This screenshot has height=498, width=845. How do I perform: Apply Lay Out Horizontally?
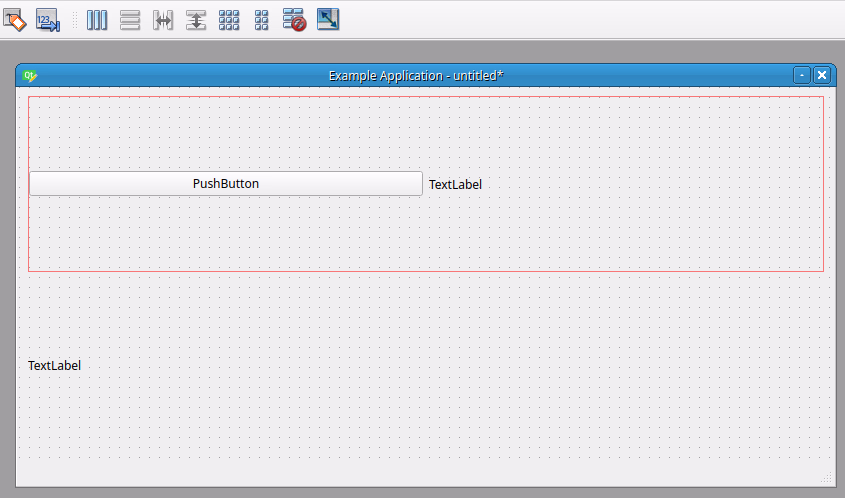[x=97, y=20]
